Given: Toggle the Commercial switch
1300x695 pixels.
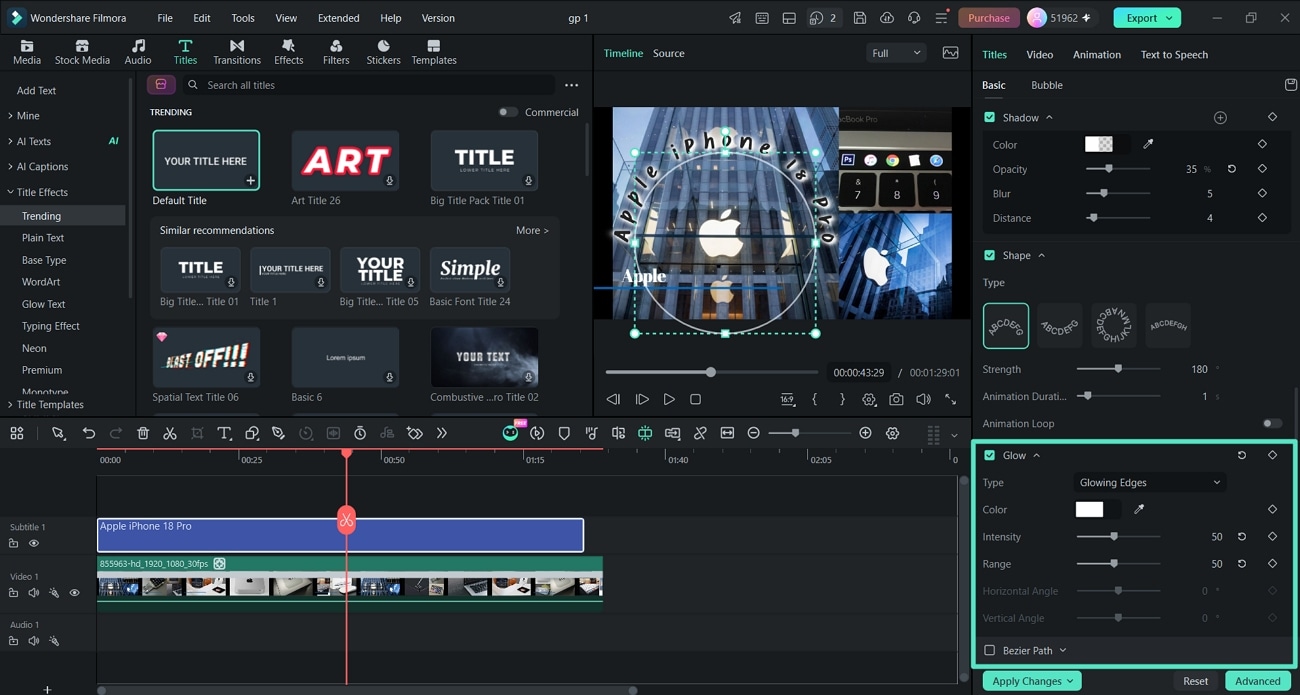Looking at the screenshot, I should 508,112.
